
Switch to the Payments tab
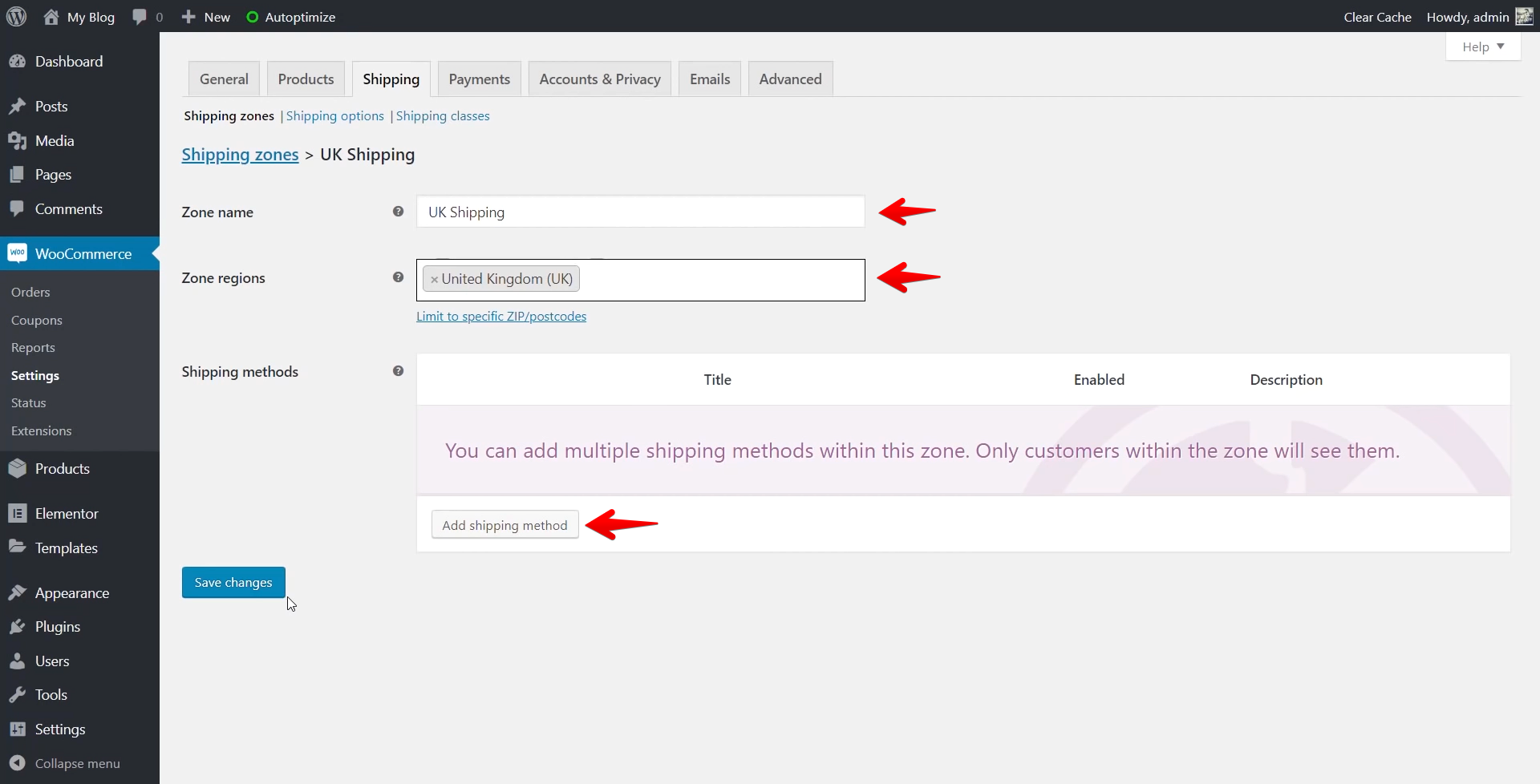479,79
